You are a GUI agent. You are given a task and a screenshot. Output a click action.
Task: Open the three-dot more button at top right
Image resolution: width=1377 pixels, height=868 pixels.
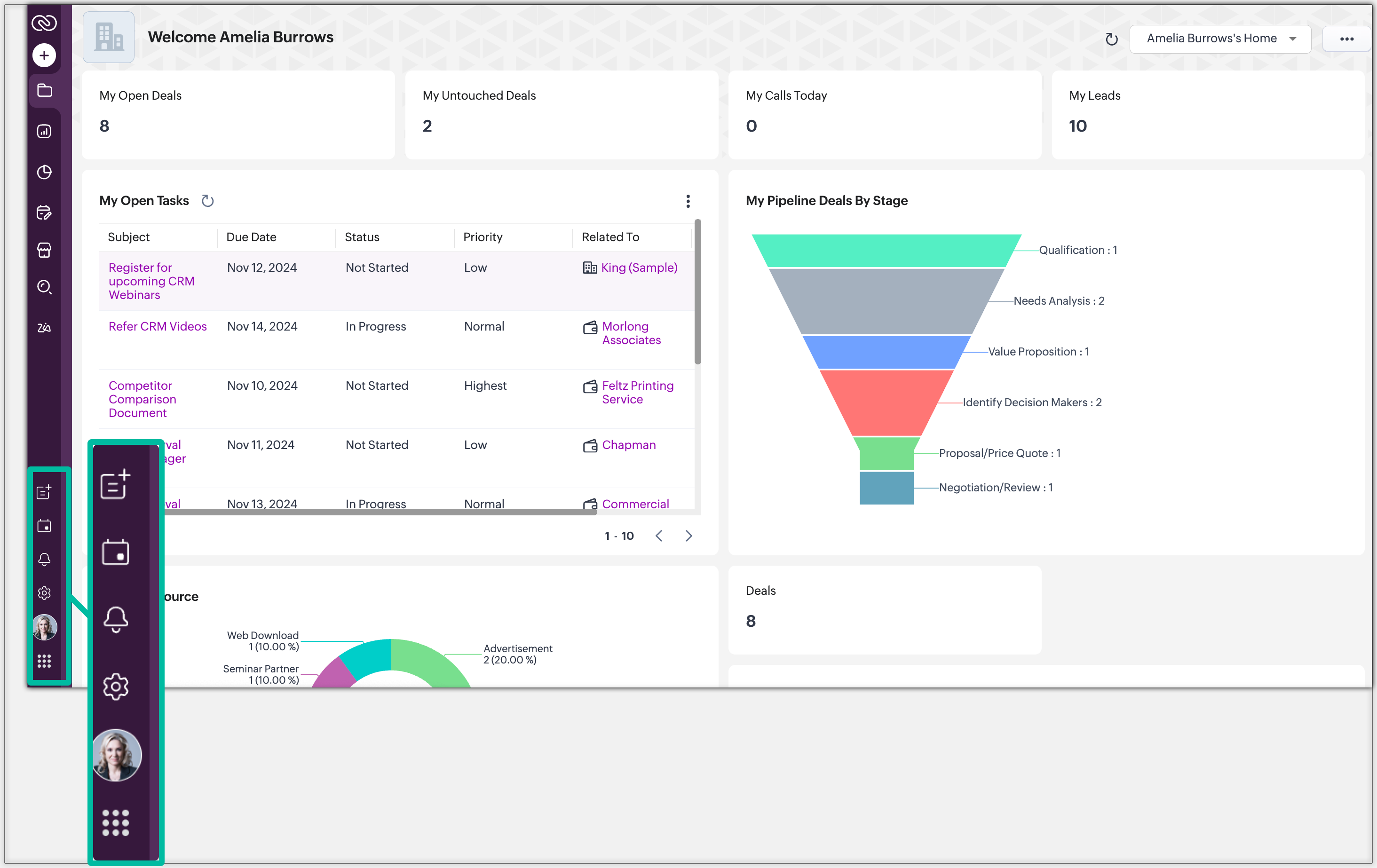[x=1346, y=39]
